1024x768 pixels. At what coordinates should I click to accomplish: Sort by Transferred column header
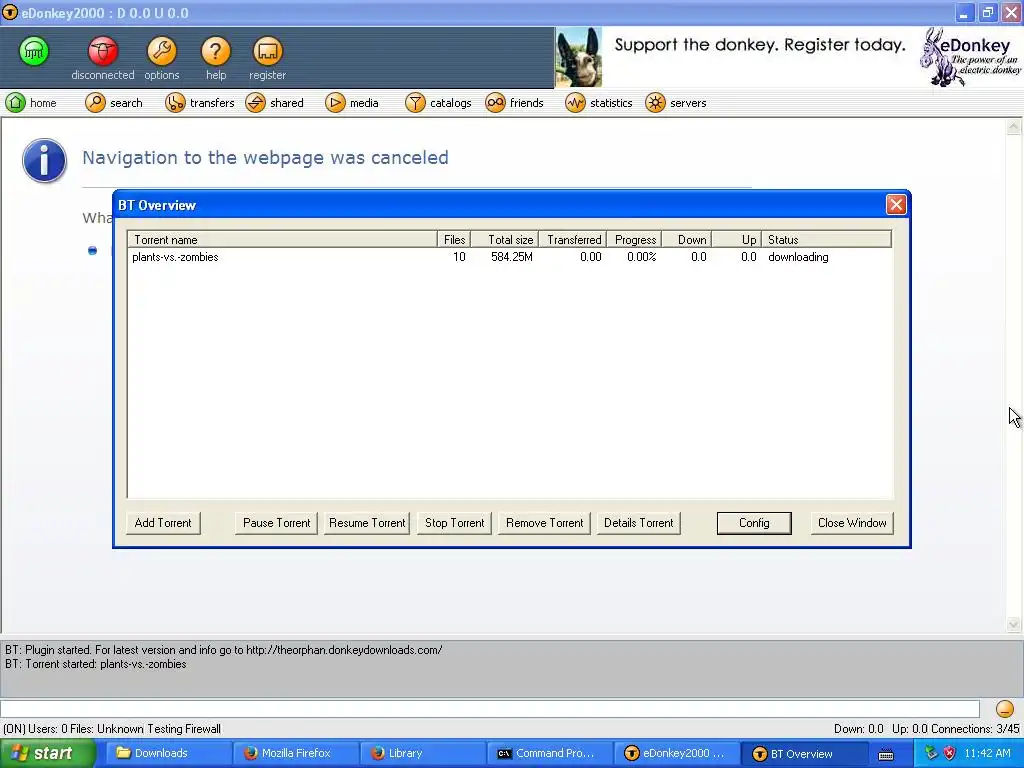(573, 240)
